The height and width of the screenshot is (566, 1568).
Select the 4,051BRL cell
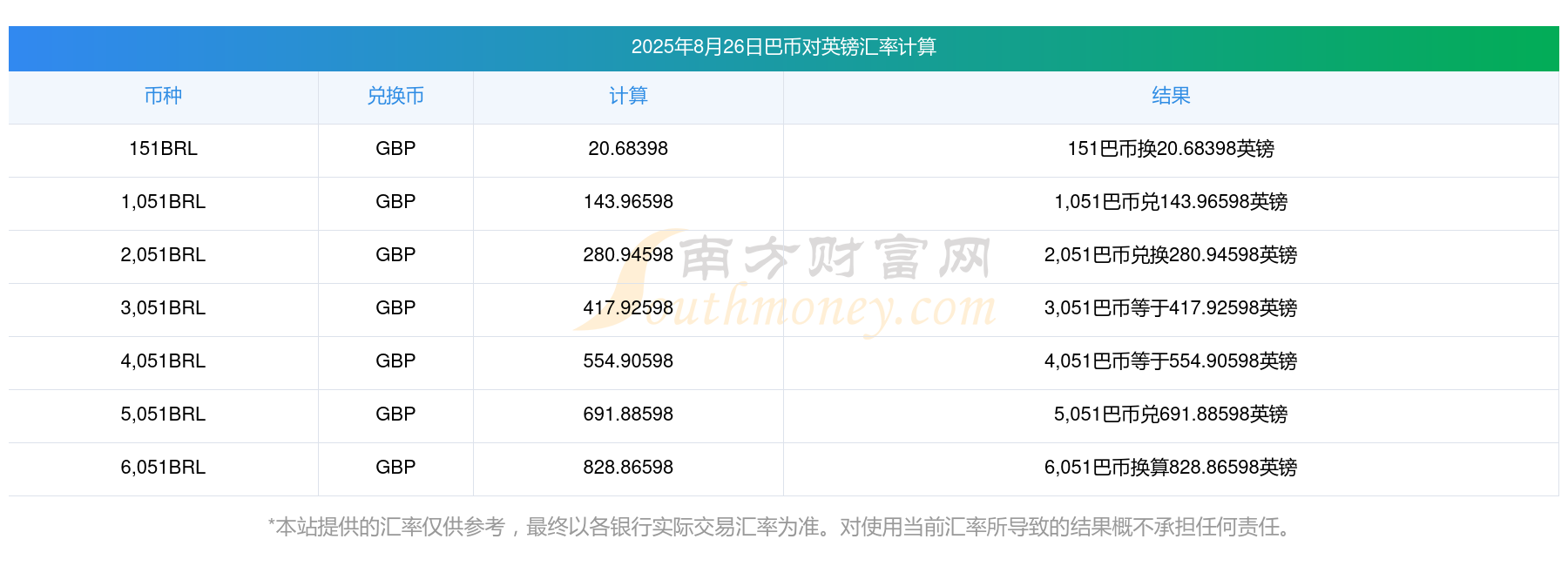tap(163, 361)
